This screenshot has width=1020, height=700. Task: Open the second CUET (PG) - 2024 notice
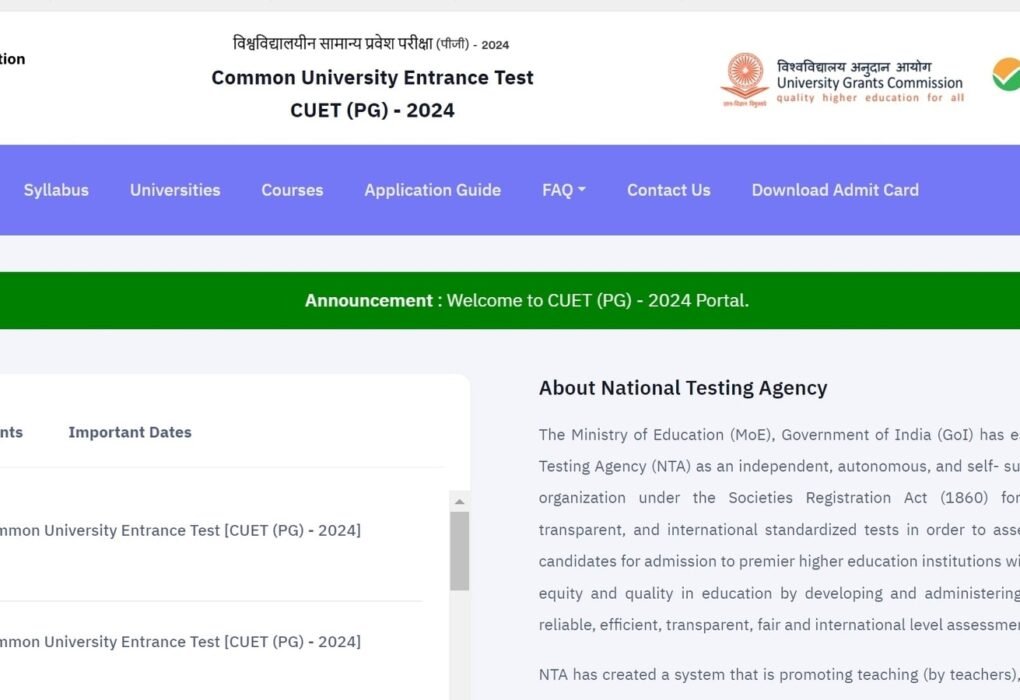tap(180, 641)
